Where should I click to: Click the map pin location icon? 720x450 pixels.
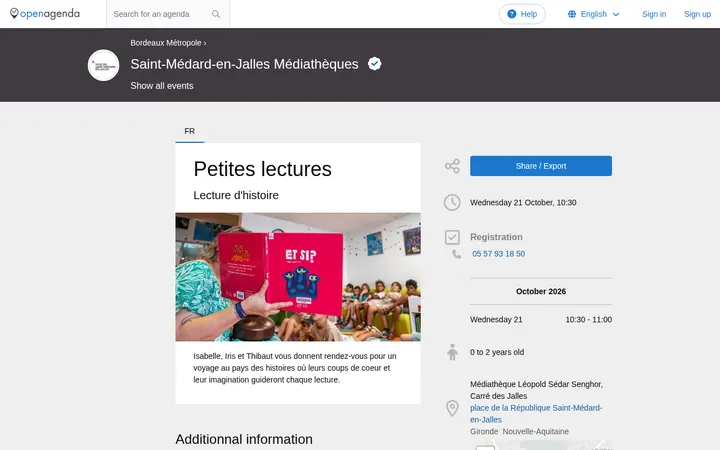tap(452, 408)
